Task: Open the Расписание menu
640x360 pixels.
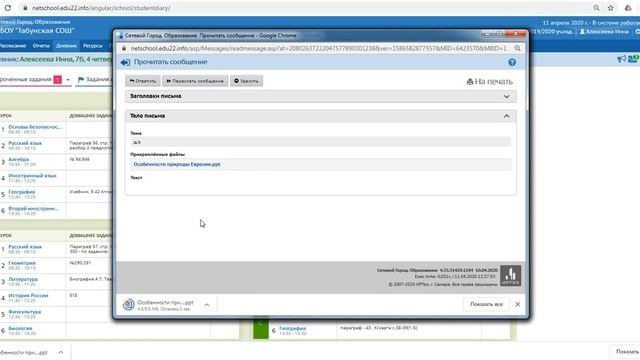Action: pos(12,46)
